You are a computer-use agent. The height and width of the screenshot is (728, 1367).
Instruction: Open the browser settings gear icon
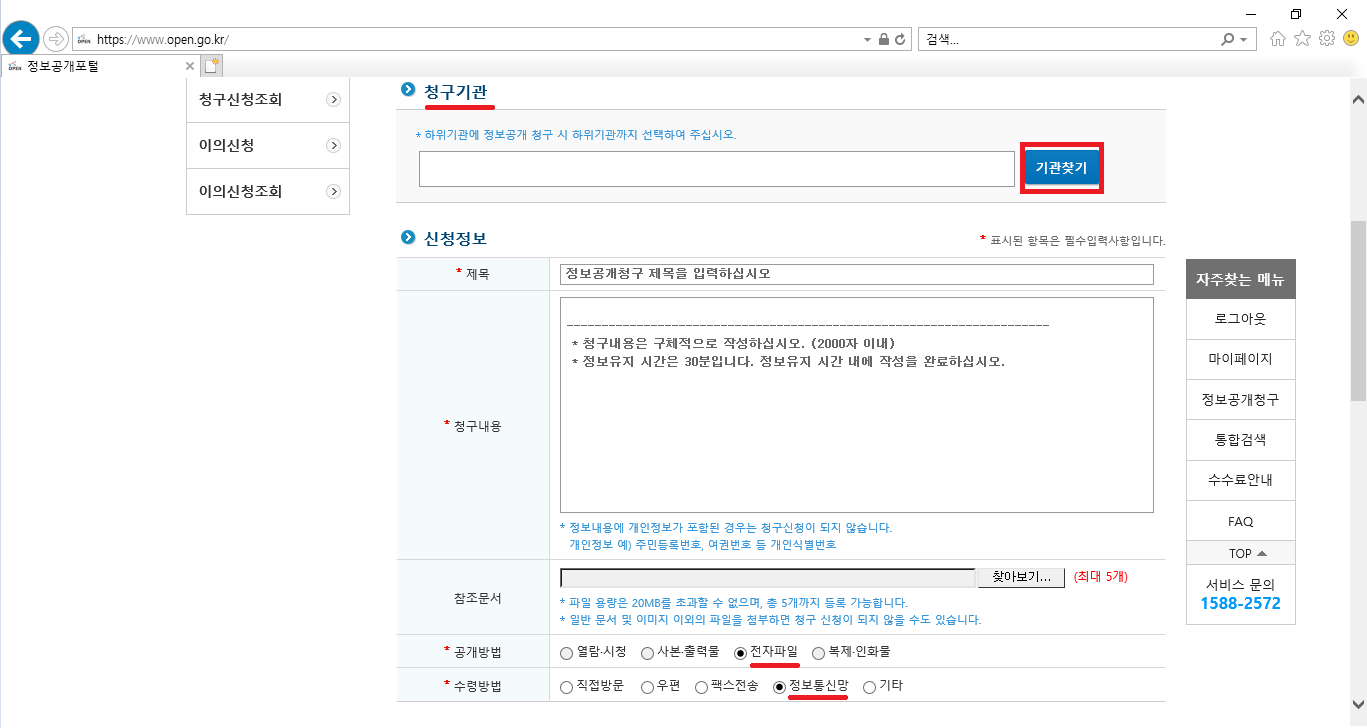click(x=1327, y=39)
